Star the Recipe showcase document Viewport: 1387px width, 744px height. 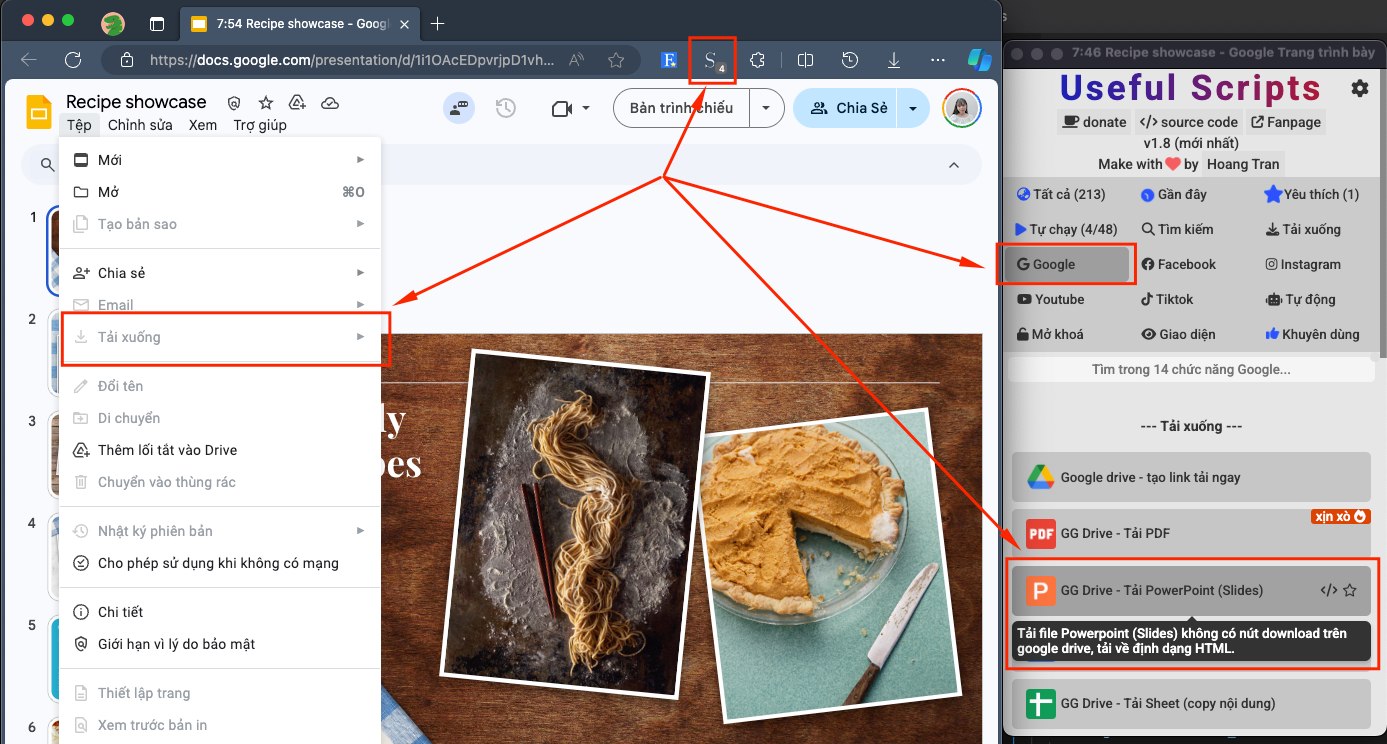pyautogui.click(x=265, y=102)
